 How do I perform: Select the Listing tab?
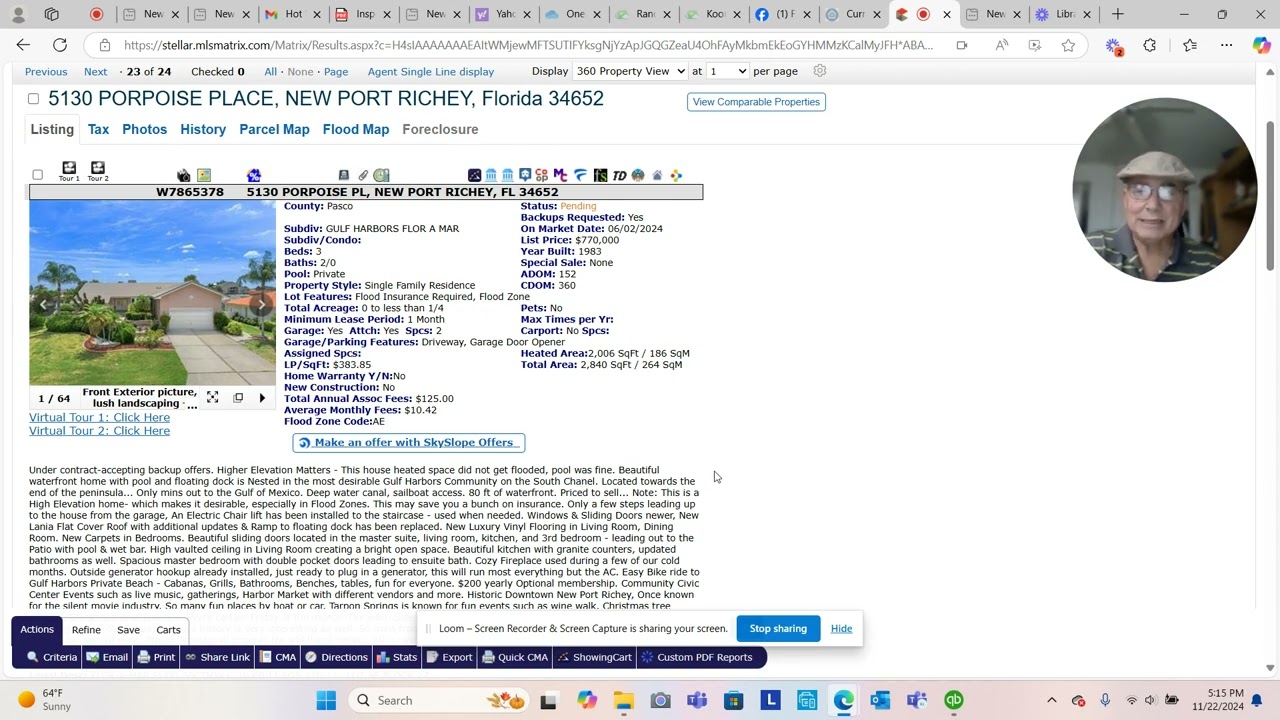52,129
